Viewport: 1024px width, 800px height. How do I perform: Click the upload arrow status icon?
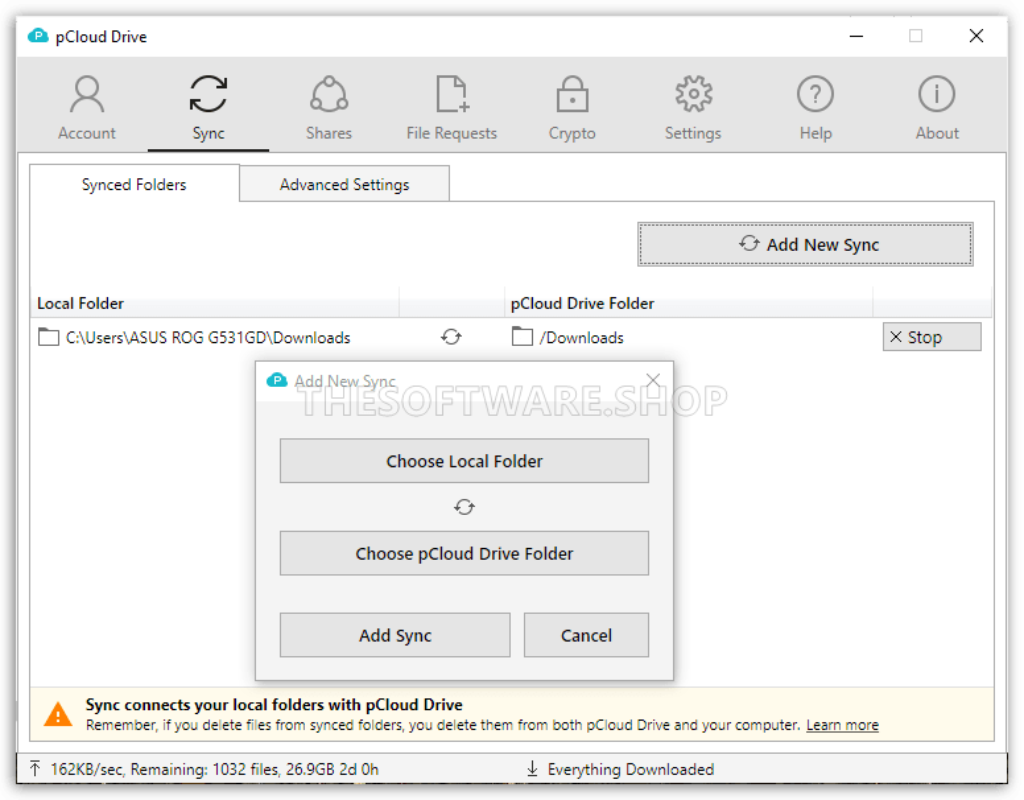click(35, 769)
